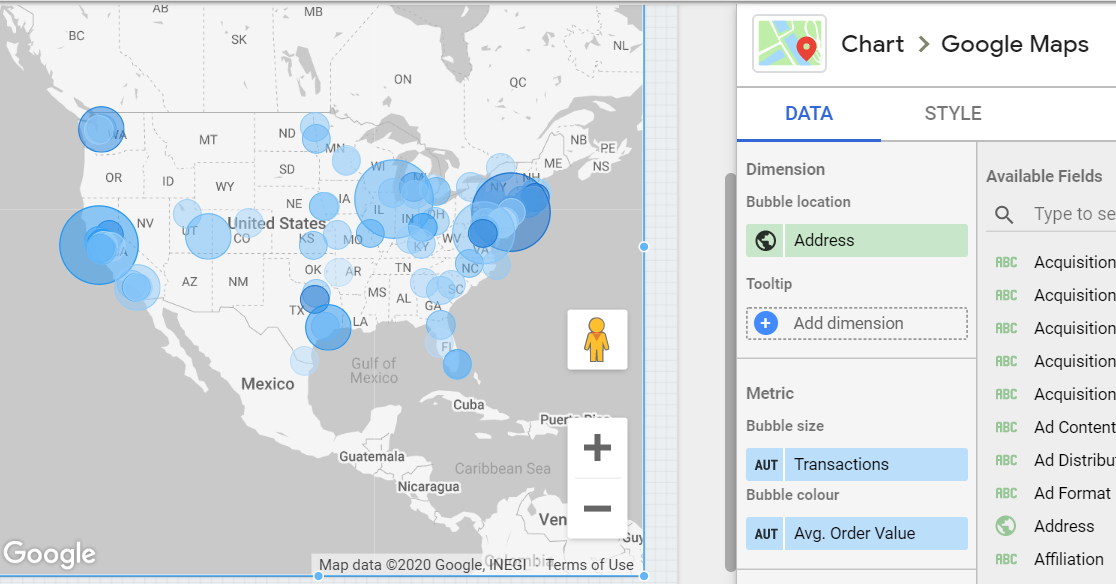Zoom in with the map plus button
Viewport: 1116px width, 584px height.
(x=597, y=447)
